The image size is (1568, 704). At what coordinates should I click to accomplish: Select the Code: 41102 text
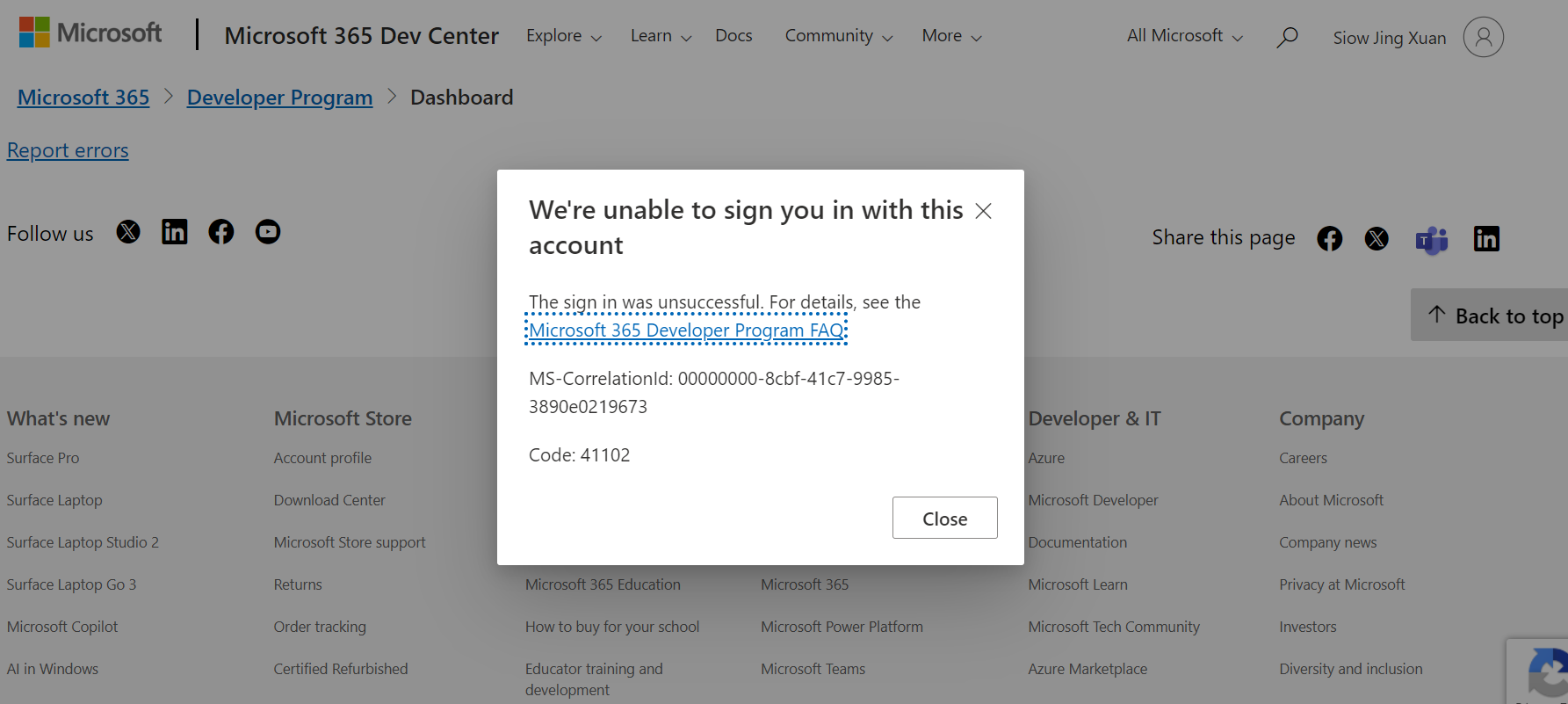point(579,455)
